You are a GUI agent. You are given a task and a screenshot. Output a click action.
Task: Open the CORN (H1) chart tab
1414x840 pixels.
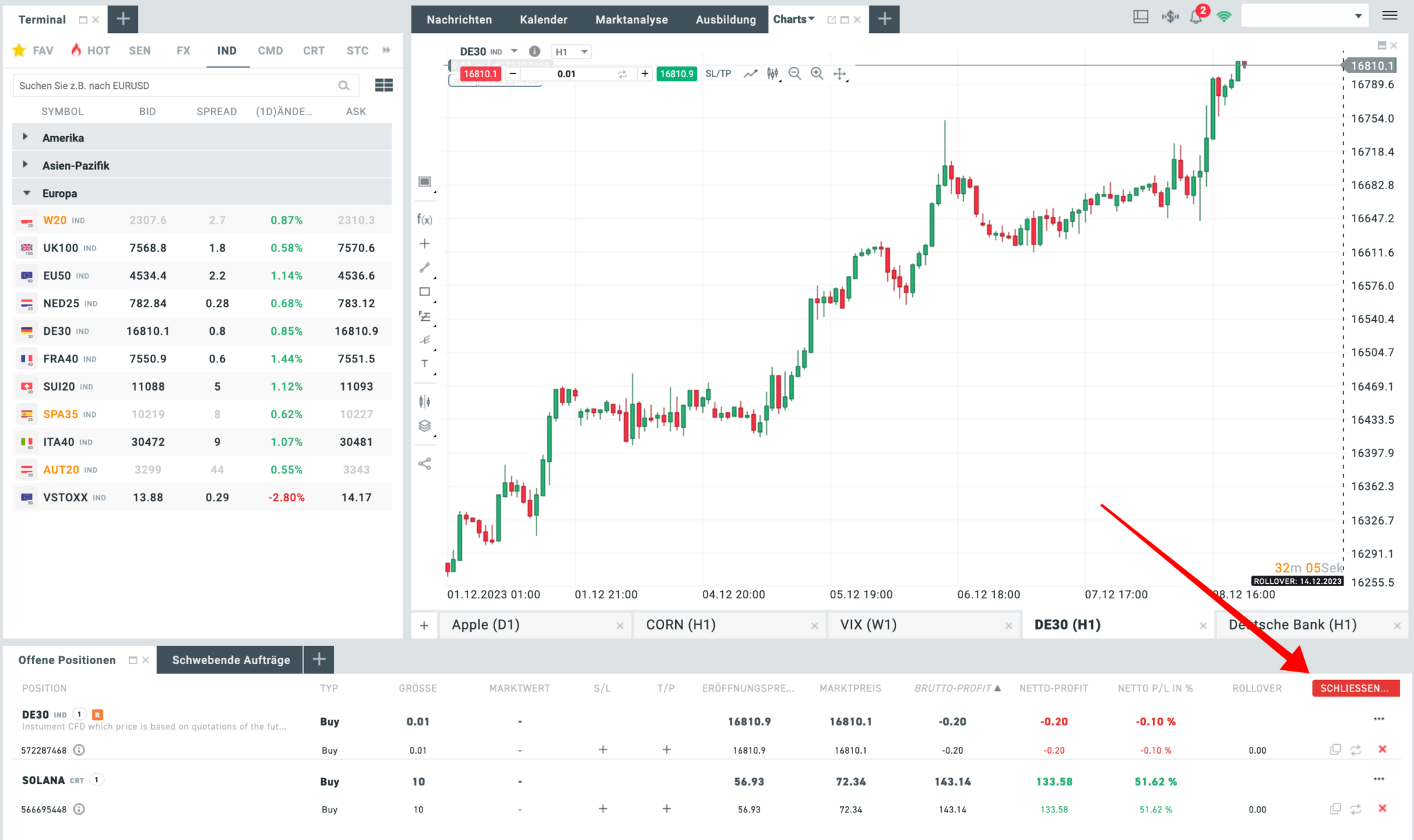[x=681, y=624]
